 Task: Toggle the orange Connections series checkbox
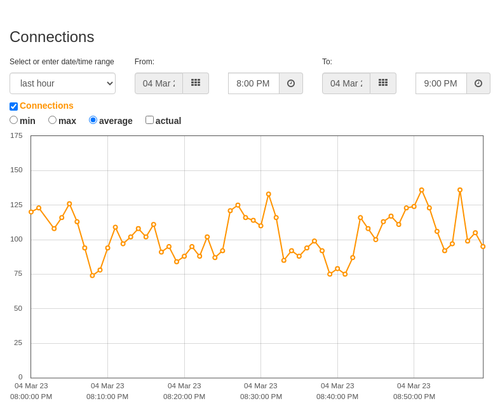coord(14,106)
